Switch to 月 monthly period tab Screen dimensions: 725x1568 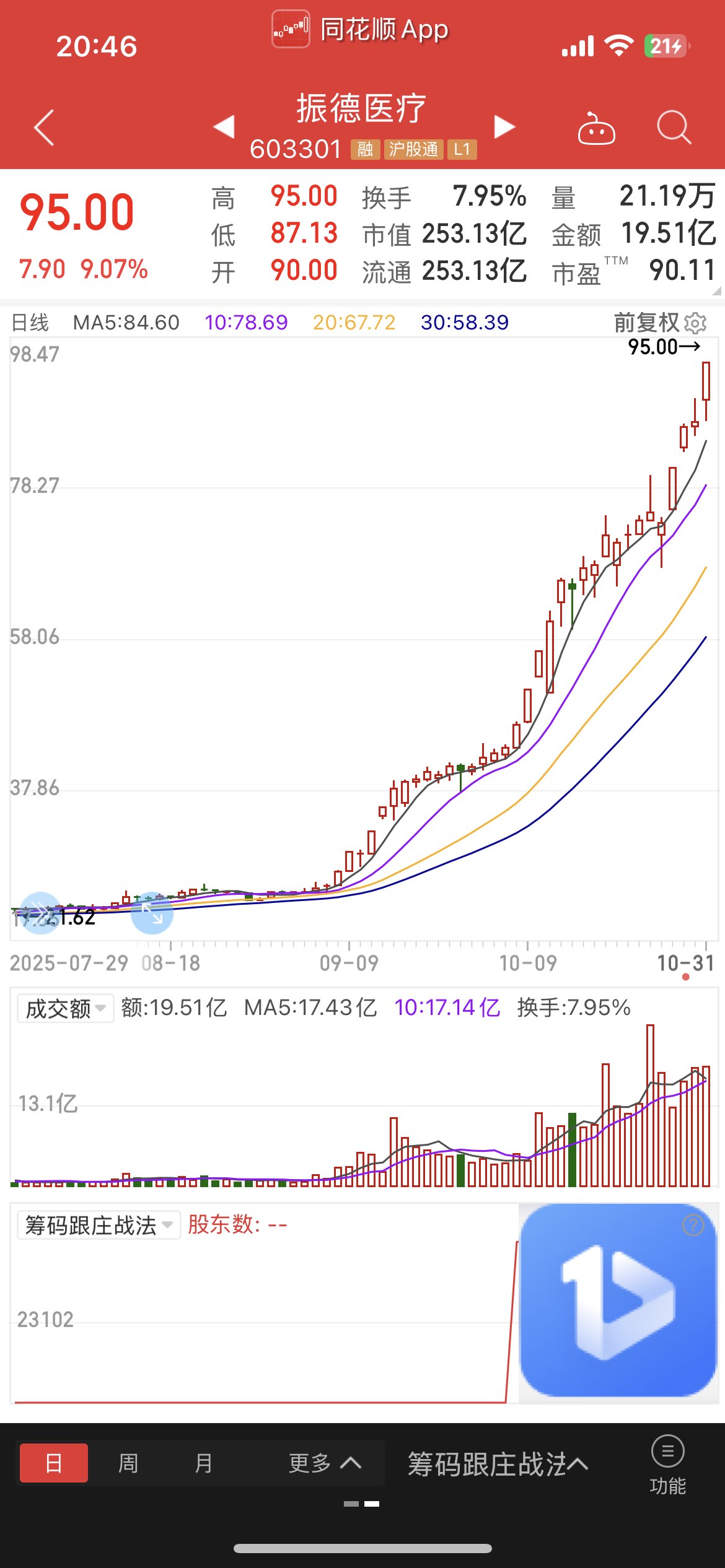(203, 1463)
